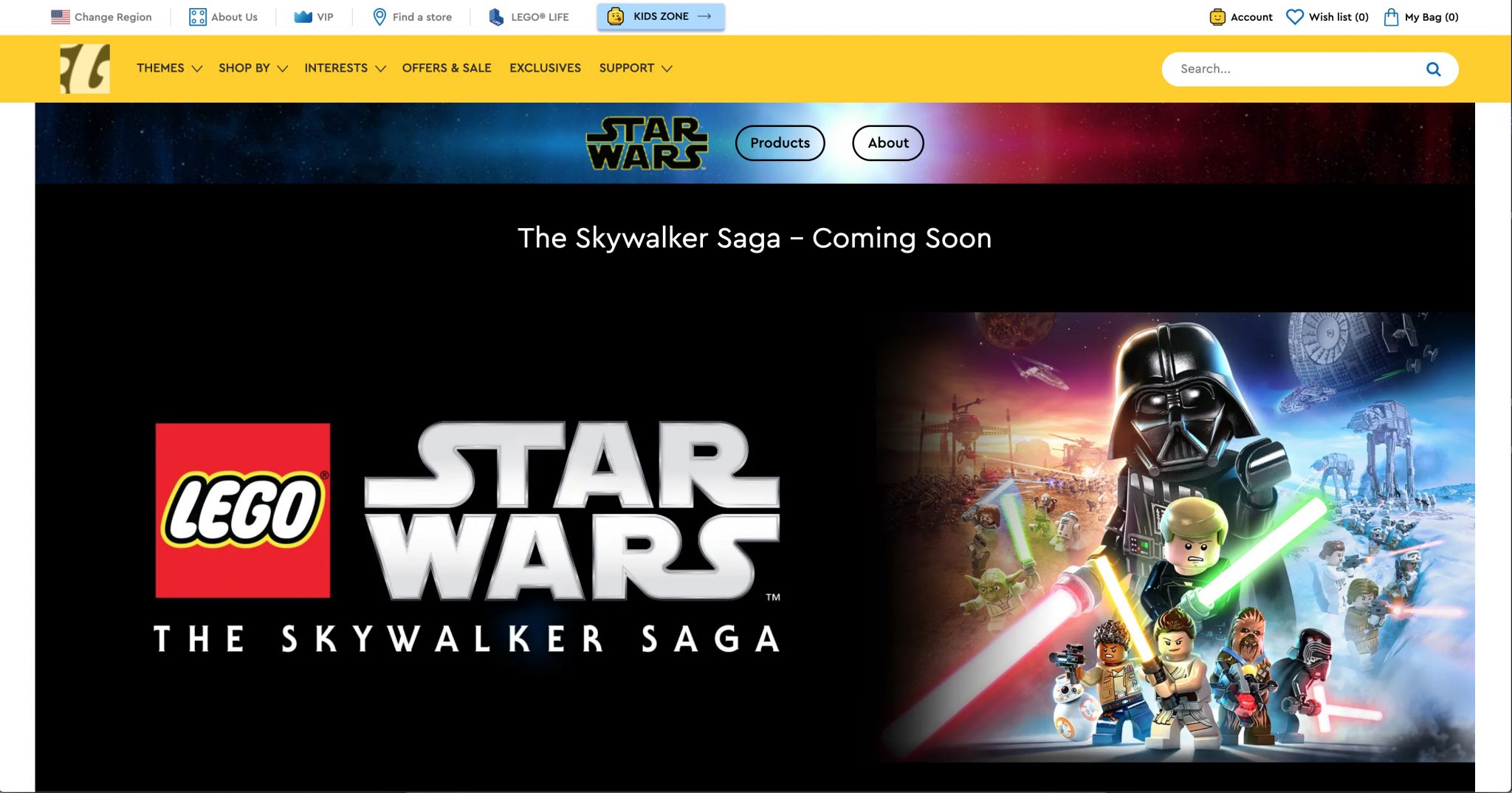
Task: Open the Change Region link
Action: point(113,17)
